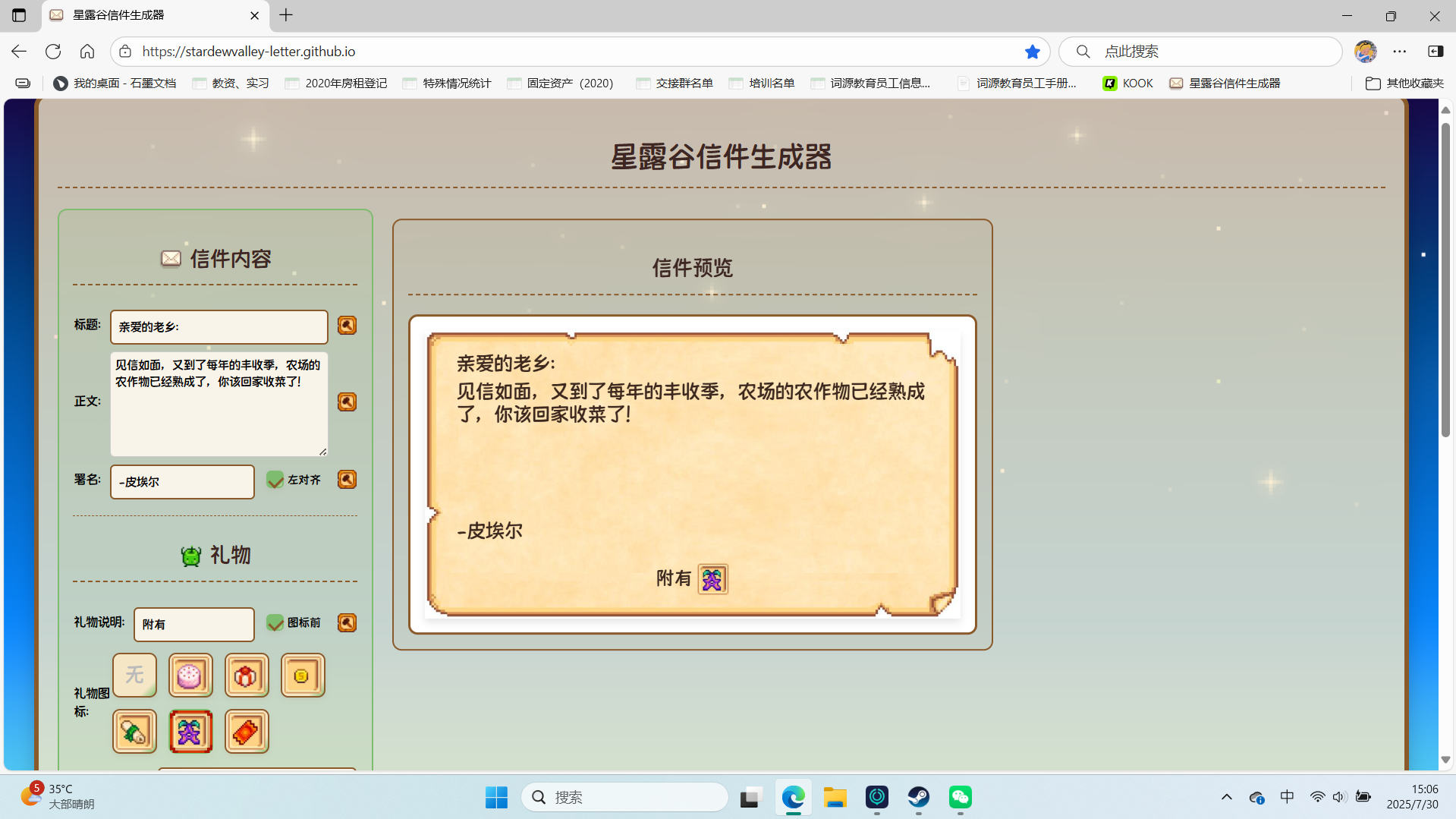Click the 点此搜索 search box
Viewport: 1456px width, 819px height.
pos(1200,52)
